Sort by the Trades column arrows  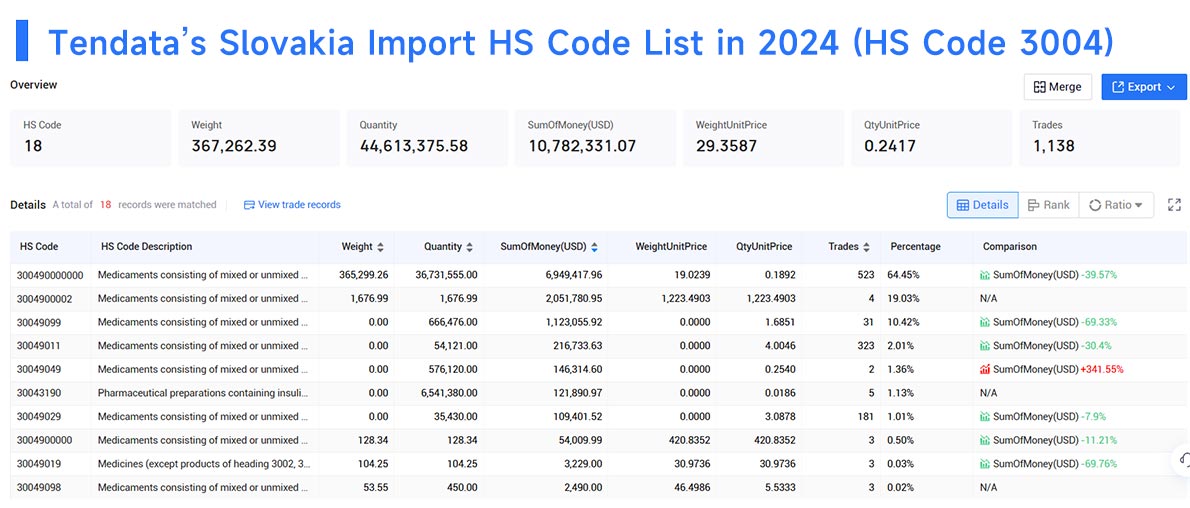867,247
